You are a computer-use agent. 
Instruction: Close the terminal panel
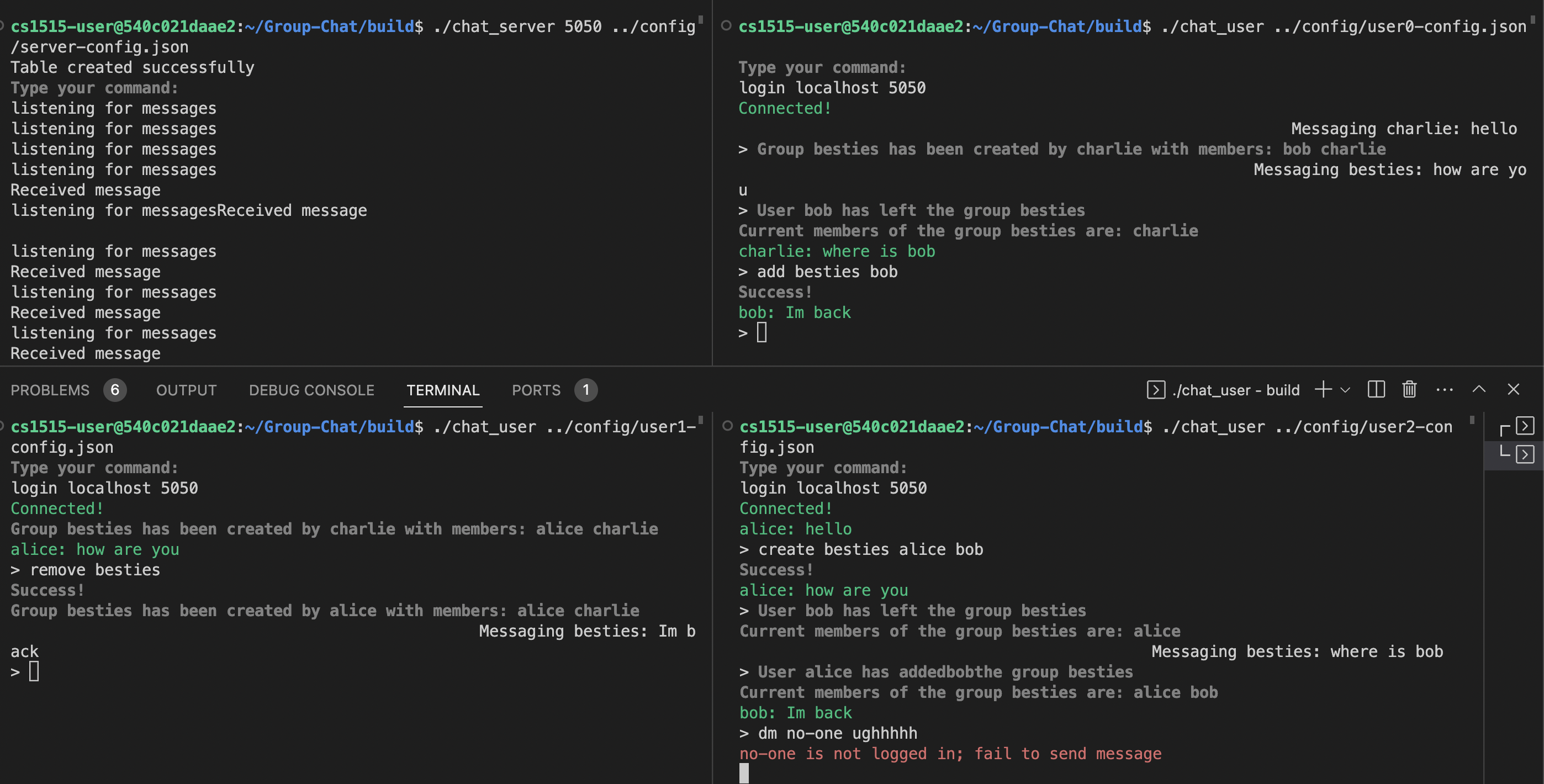click(1514, 390)
